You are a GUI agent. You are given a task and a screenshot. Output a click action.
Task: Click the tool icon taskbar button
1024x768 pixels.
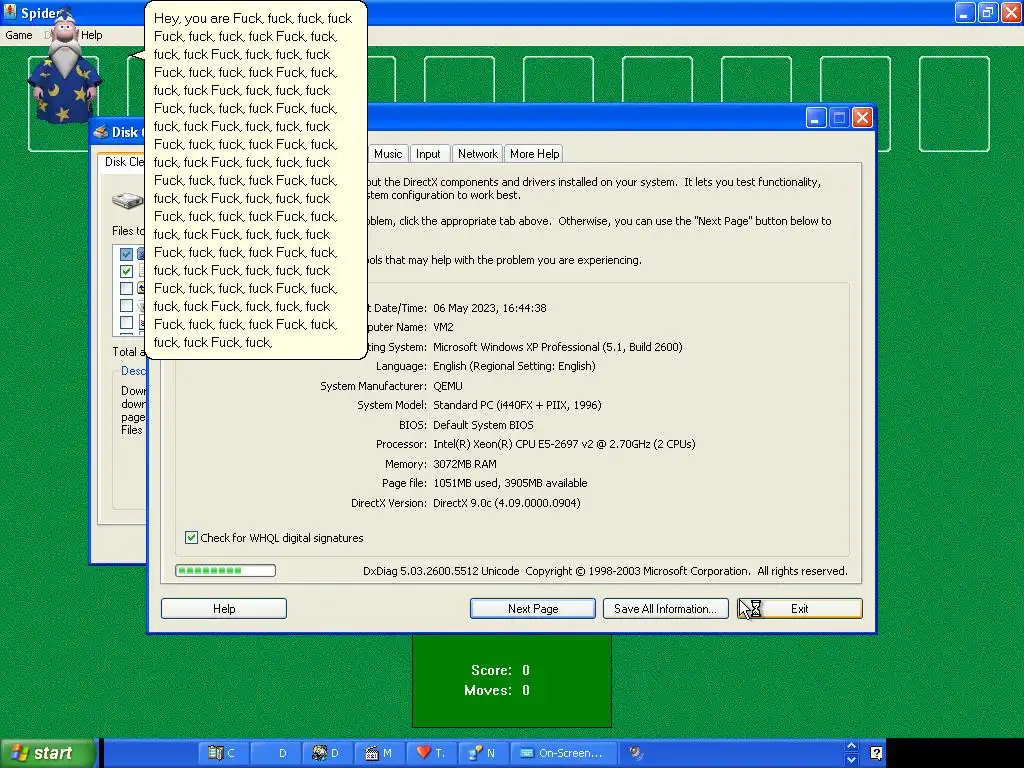click(x=636, y=753)
